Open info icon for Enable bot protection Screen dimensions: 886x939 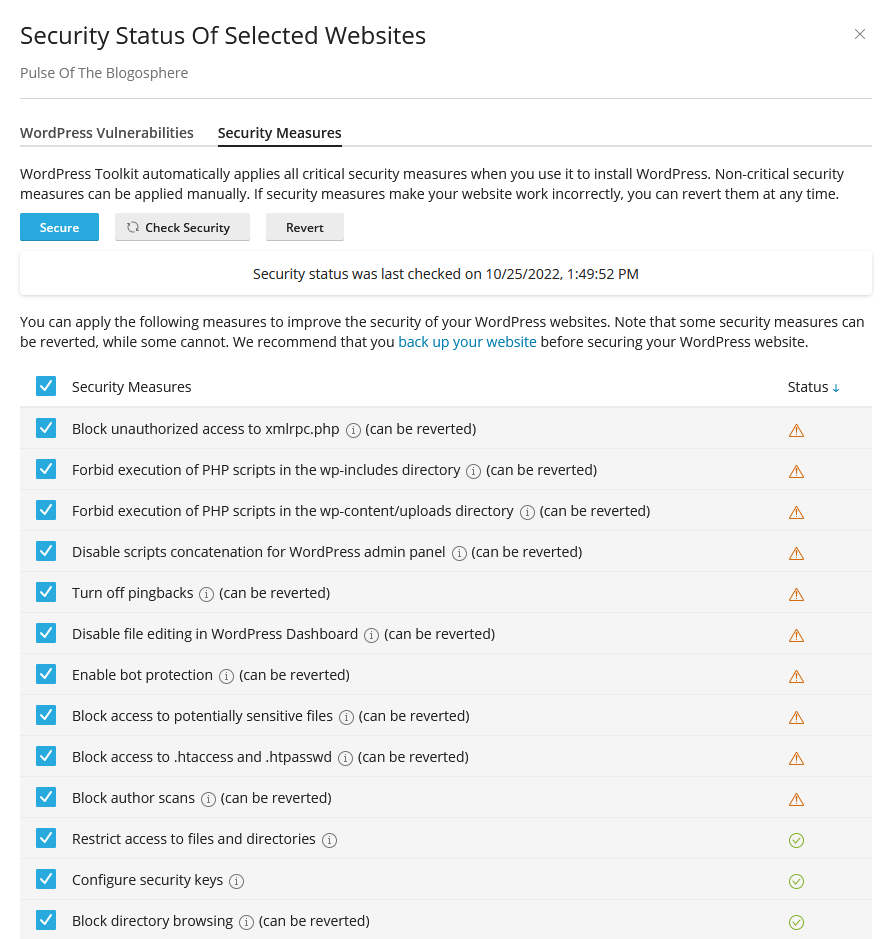click(x=226, y=676)
